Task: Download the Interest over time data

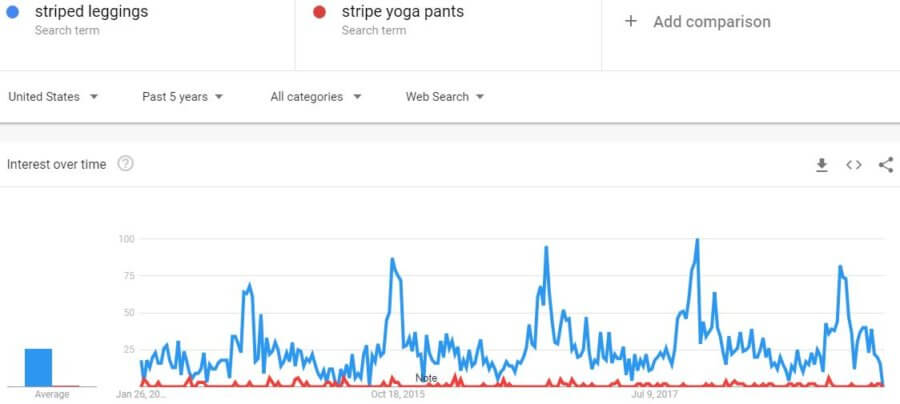Action: (x=822, y=165)
